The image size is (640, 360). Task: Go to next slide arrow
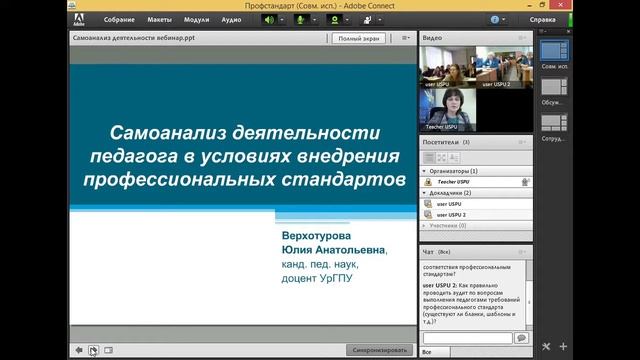pyautogui.click(x=93, y=350)
